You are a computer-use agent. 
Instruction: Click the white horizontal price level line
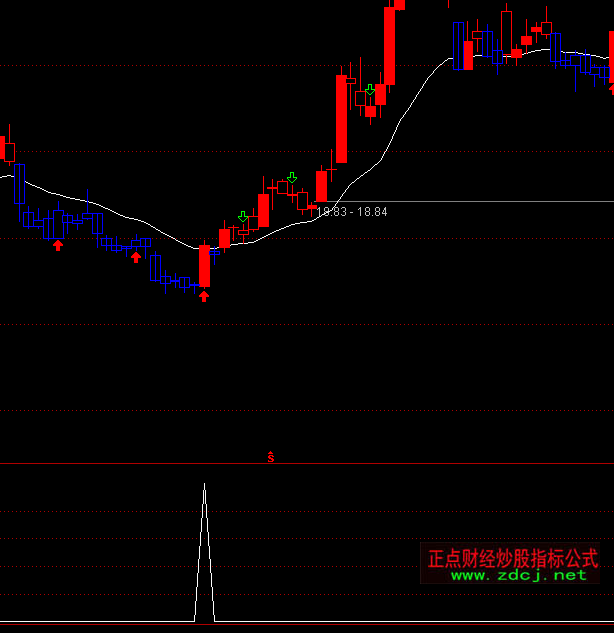[x=500, y=202]
